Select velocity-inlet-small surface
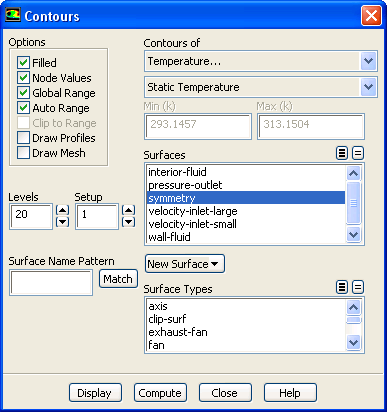The image size is (387, 412). point(246,224)
